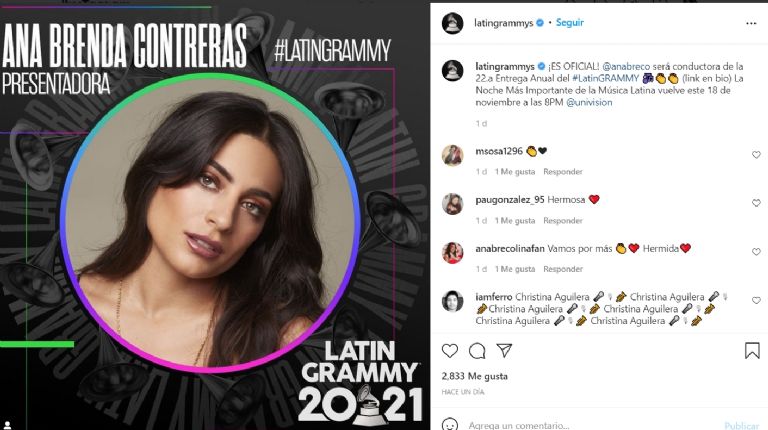Open the @univision mention link

tap(589, 102)
